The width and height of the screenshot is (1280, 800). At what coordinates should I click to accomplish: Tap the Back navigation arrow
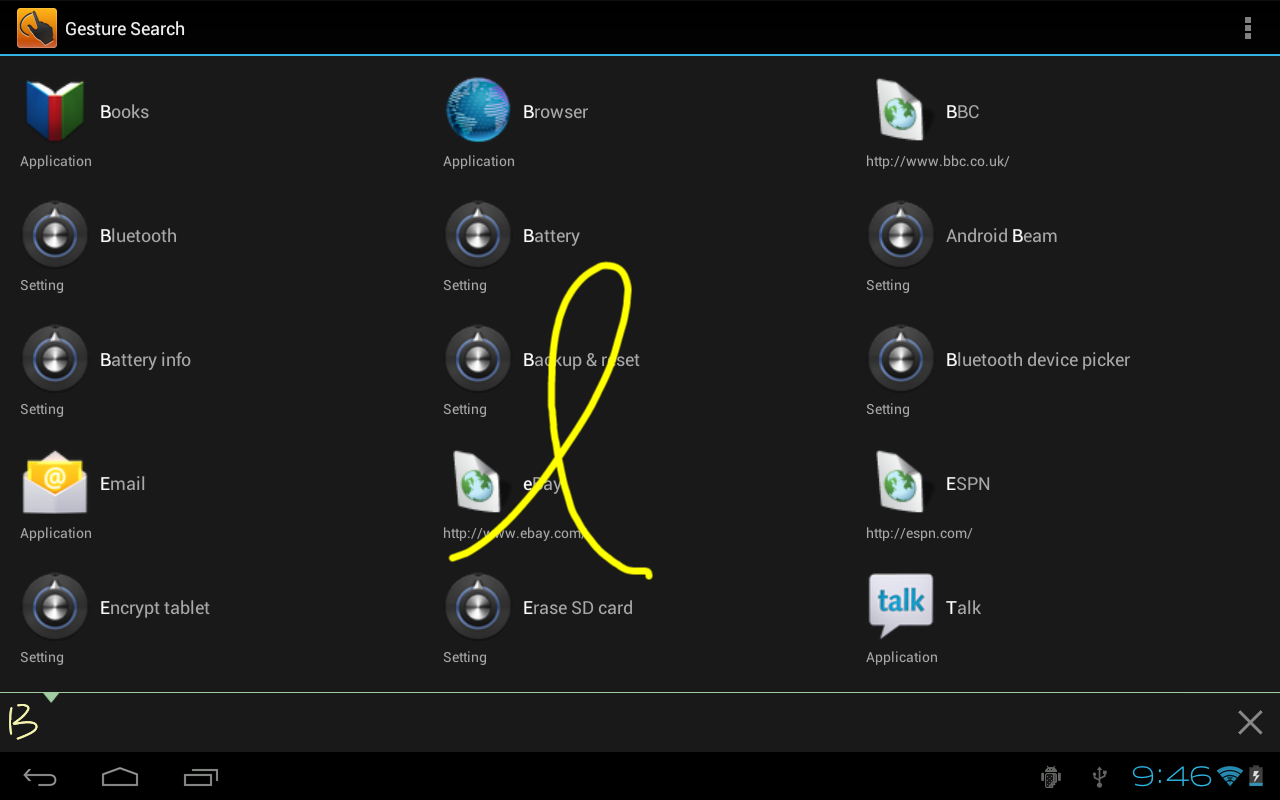[40, 776]
